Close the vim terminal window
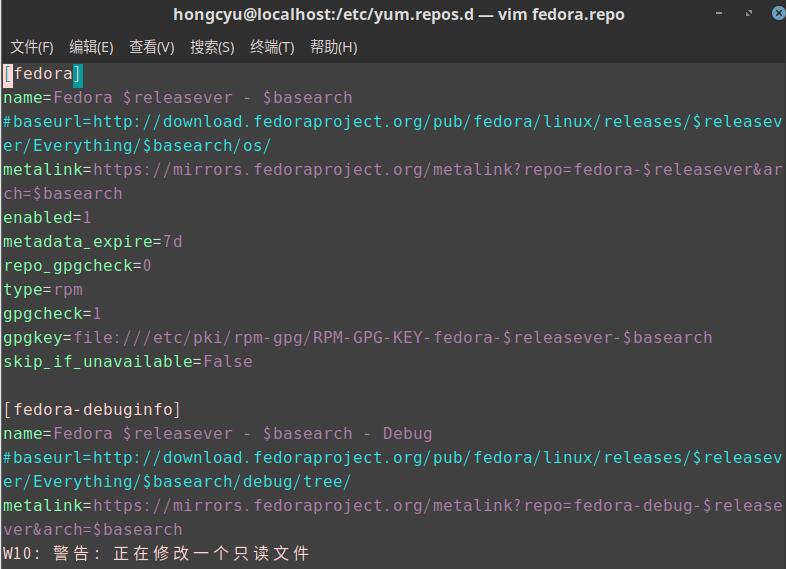The image size is (786, 569). (x=778, y=13)
